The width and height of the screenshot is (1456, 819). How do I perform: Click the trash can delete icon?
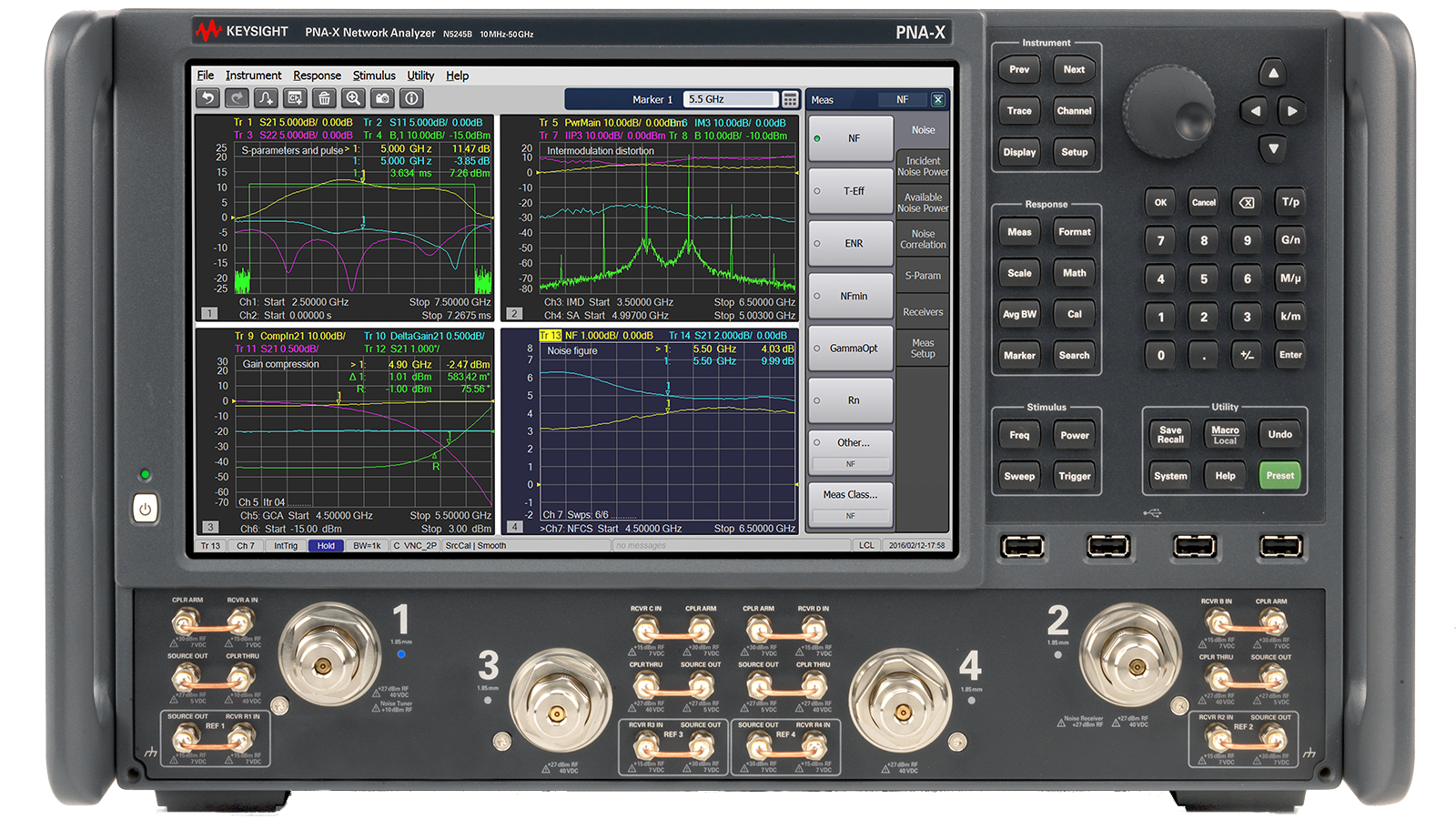click(x=325, y=98)
